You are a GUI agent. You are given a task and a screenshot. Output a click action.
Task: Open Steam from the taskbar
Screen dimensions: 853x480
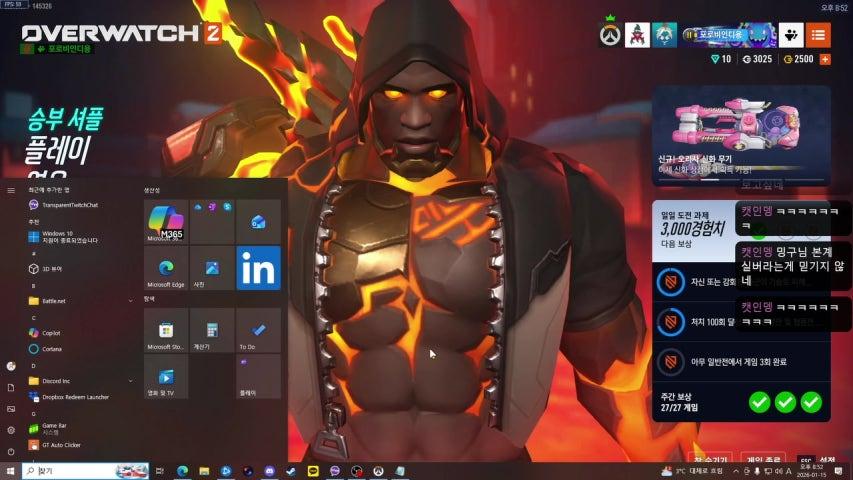[291, 471]
